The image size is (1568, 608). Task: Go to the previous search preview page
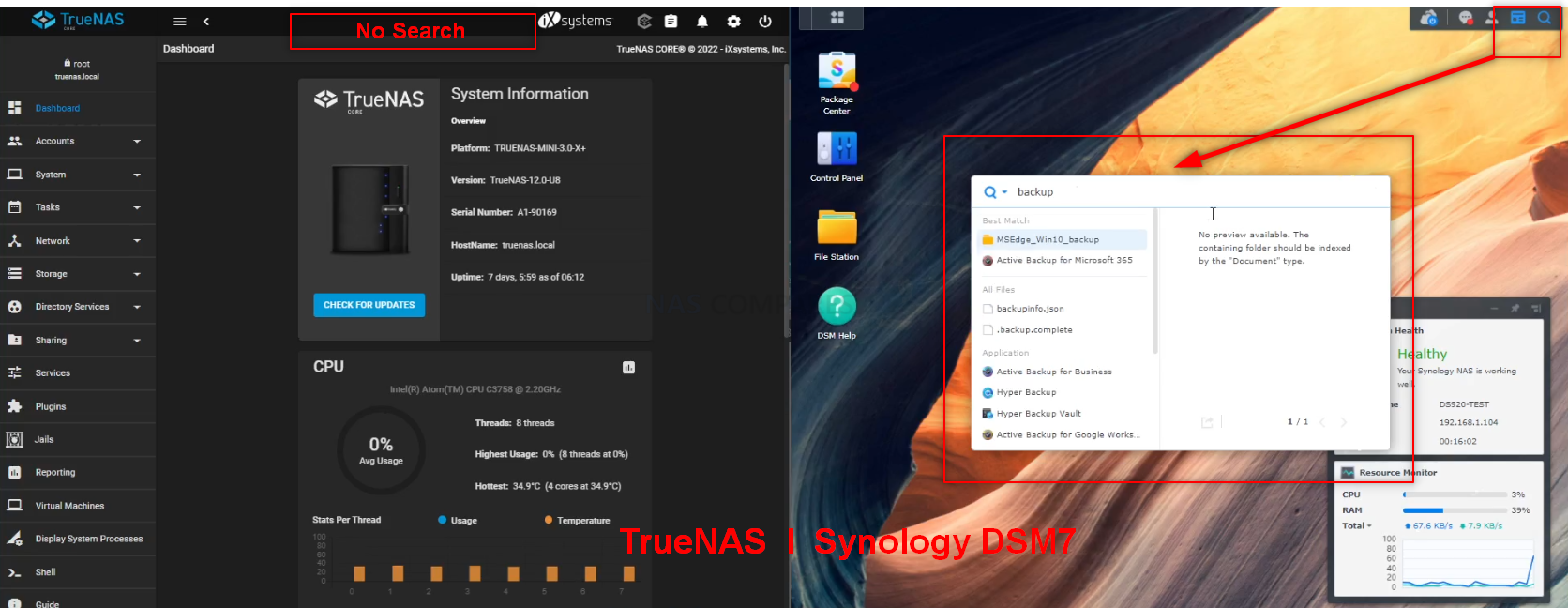1322,422
